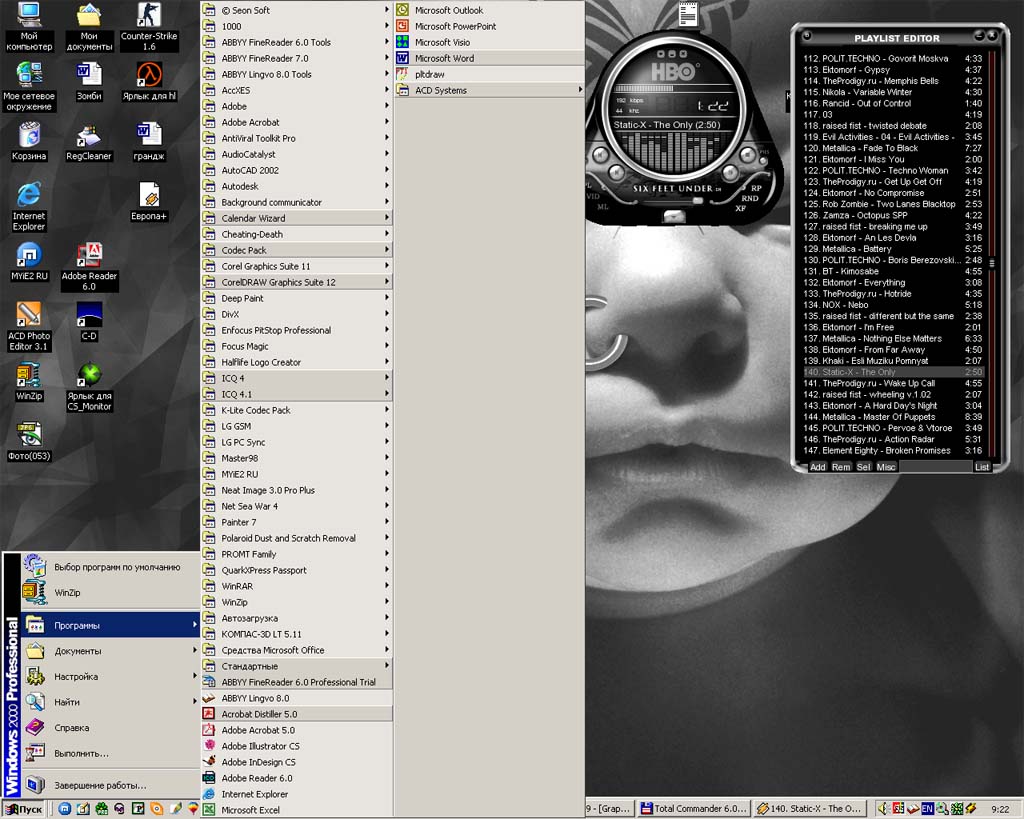The height and width of the screenshot is (819, 1024).
Task: Expand the CorelDRAW Graphics Suite 12 folder
Action: tap(297, 282)
